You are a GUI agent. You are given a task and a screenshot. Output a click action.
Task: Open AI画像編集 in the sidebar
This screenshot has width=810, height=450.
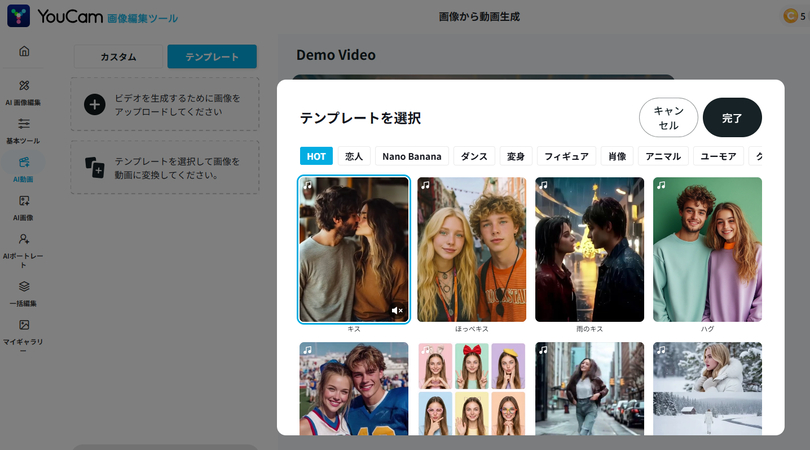pos(24,92)
